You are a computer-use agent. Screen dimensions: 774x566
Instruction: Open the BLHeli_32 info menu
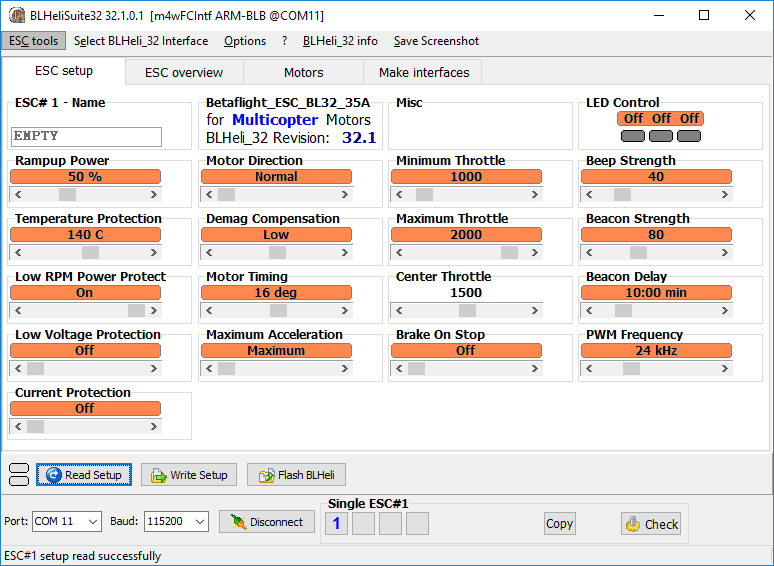[340, 41]
